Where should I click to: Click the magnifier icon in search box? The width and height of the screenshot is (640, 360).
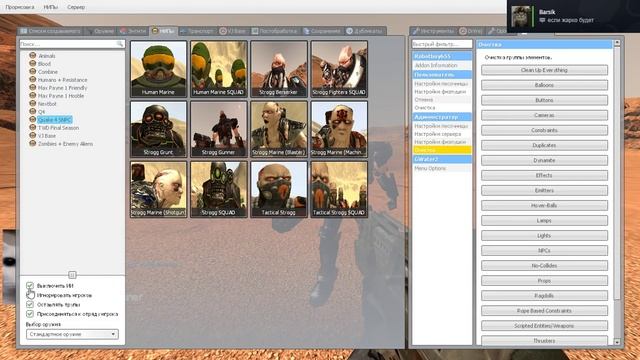(120, 44)
